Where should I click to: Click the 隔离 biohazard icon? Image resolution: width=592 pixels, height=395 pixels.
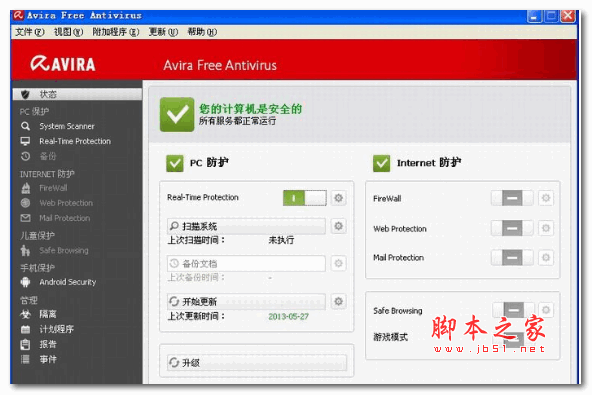pyautogui.click(x=25, y=314)
